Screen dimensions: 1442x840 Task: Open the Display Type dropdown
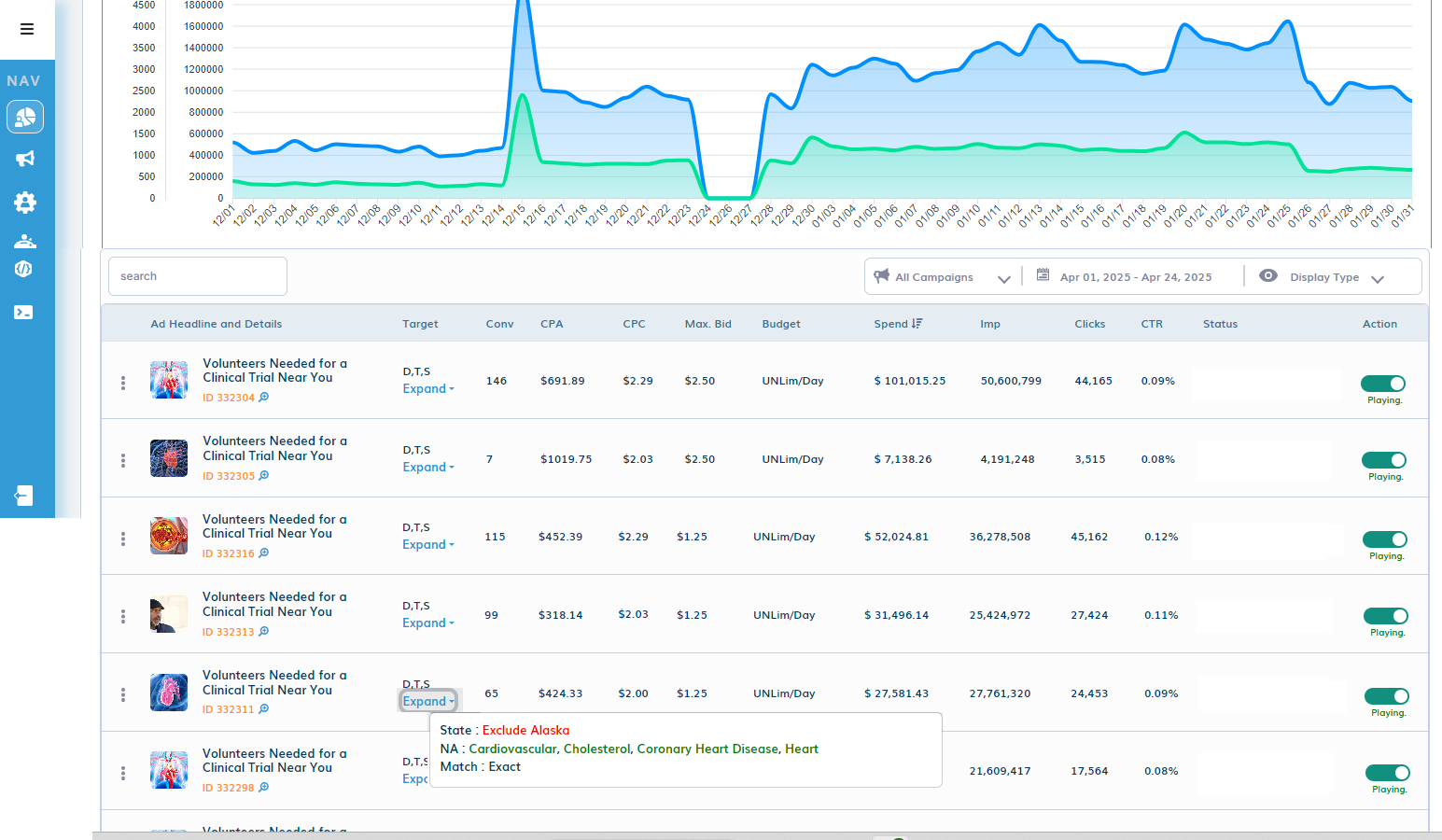pos(1321,277)
